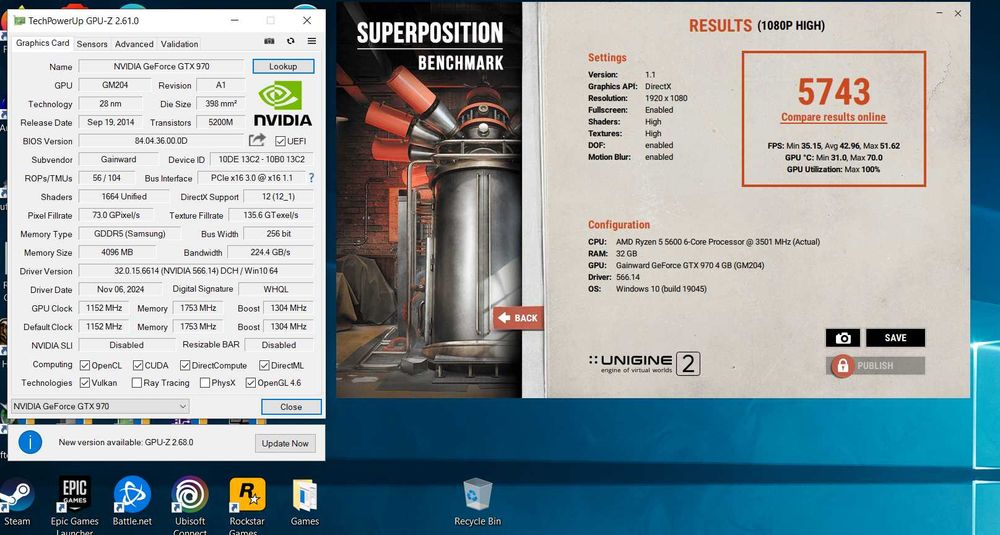Switch to the Graphics Card tab
The image size is (1000, 535).
(x=42, y=43)
